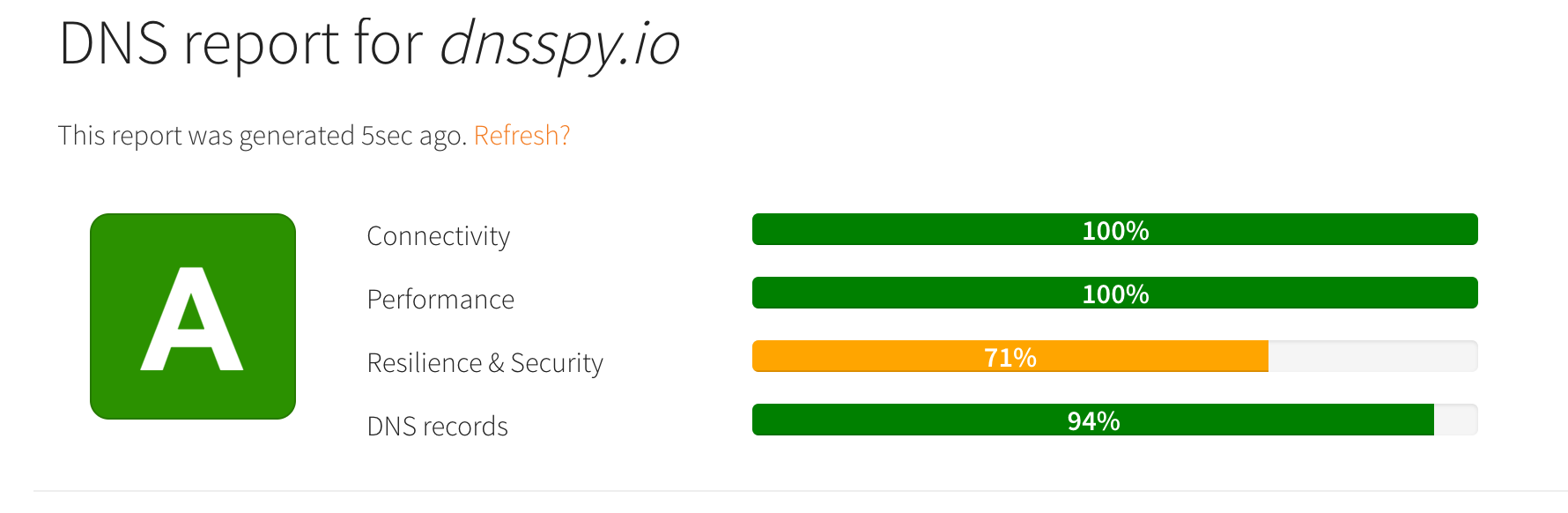1568x513 pixels.
Task: Click the gray end of the DNS records bar
Action: pos(1456,420)
